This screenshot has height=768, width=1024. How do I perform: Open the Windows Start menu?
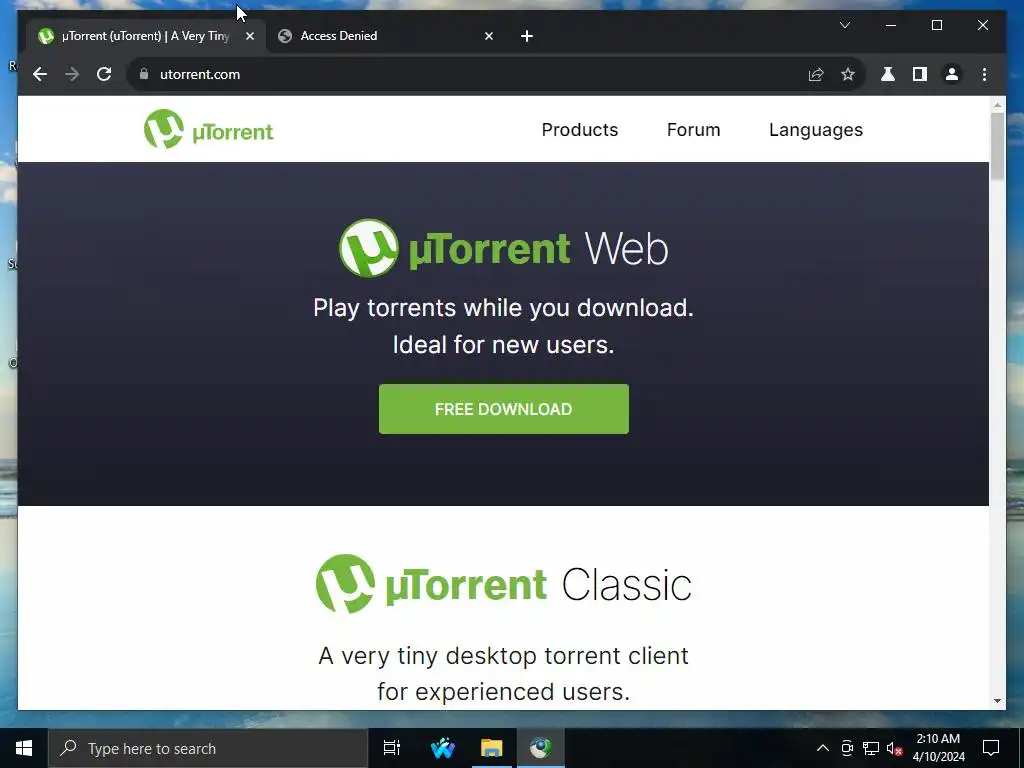[24, 748]
